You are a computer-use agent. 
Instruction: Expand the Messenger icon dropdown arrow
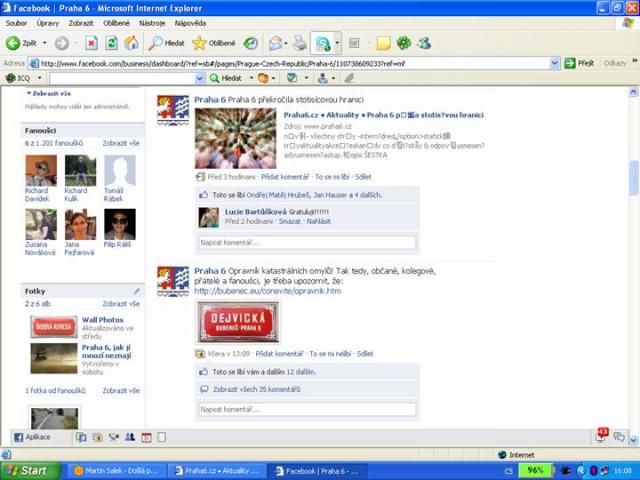337,43
